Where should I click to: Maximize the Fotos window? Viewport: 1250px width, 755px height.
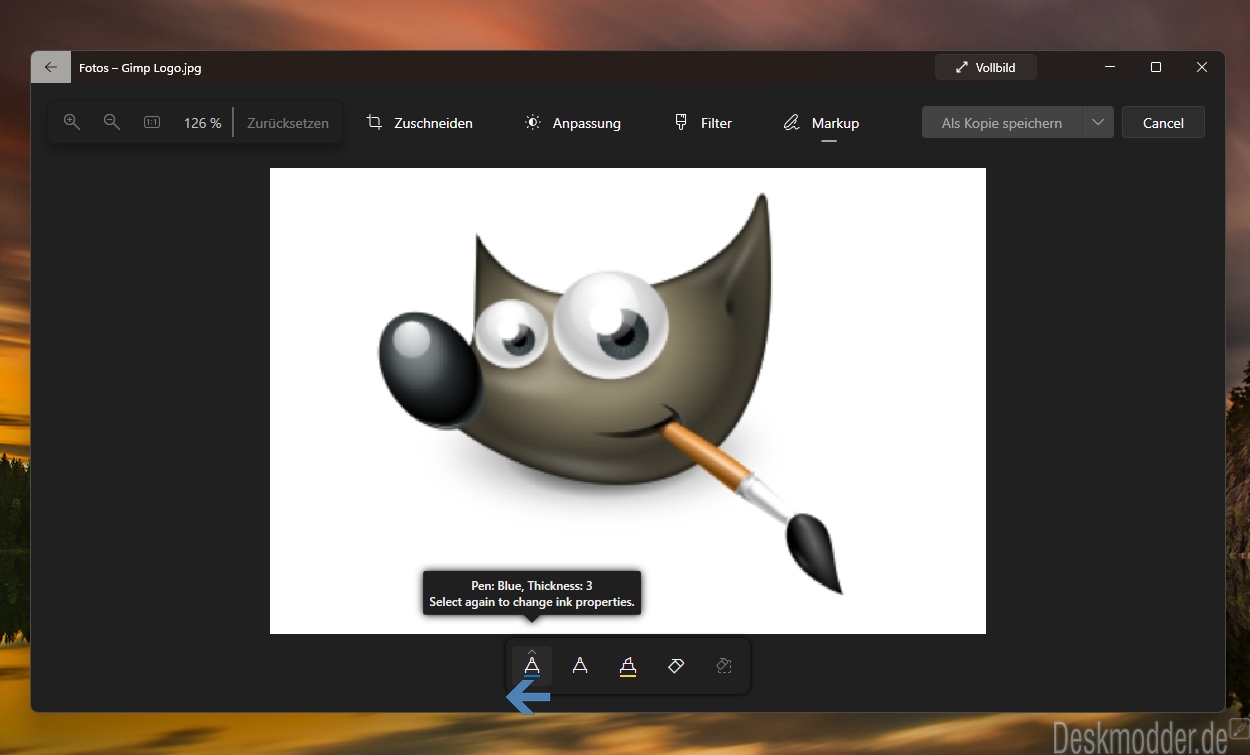pyautogui.click(x=1156, y=67)
